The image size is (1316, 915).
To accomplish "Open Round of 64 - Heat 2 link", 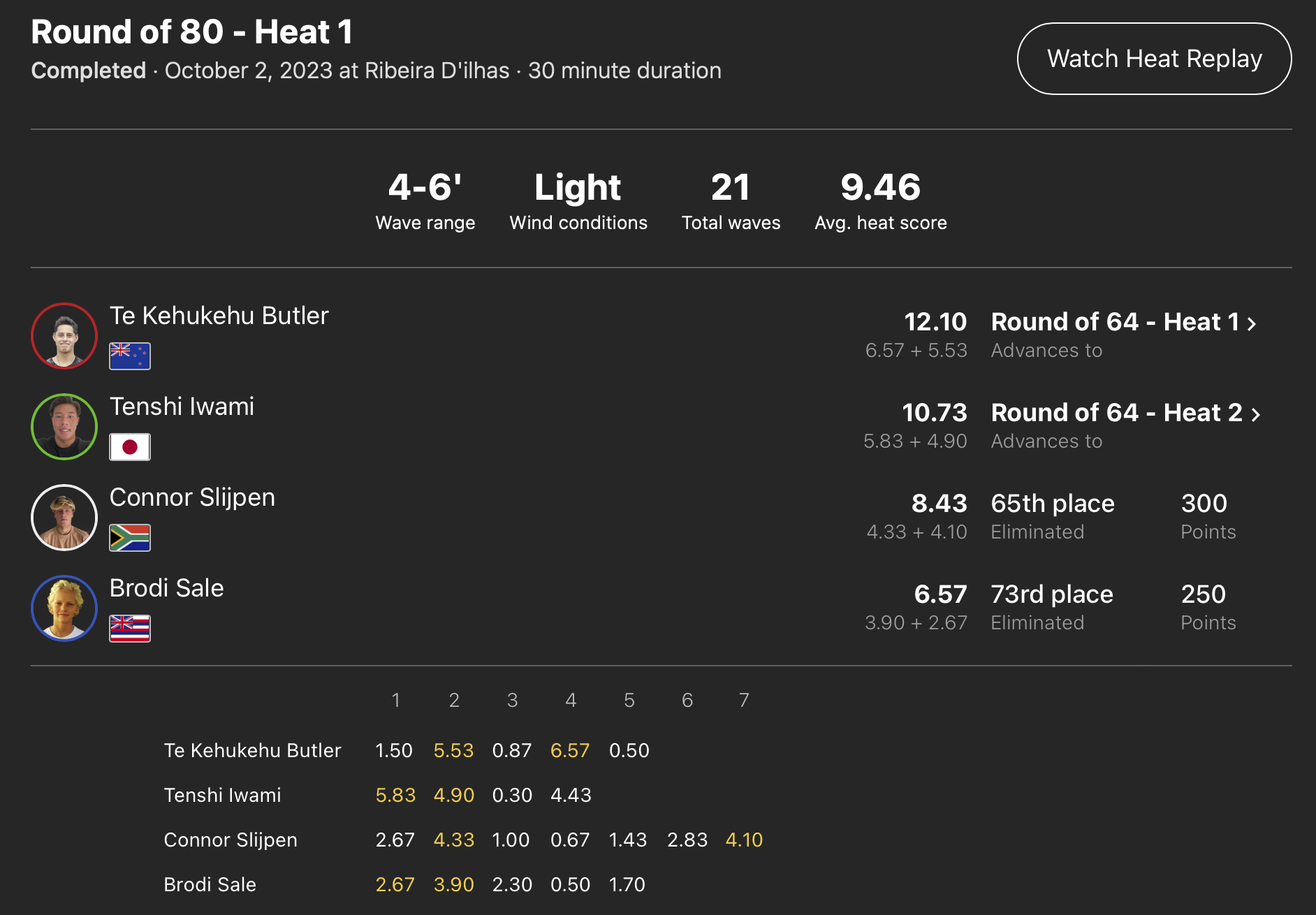I will tap(1116, 413).
